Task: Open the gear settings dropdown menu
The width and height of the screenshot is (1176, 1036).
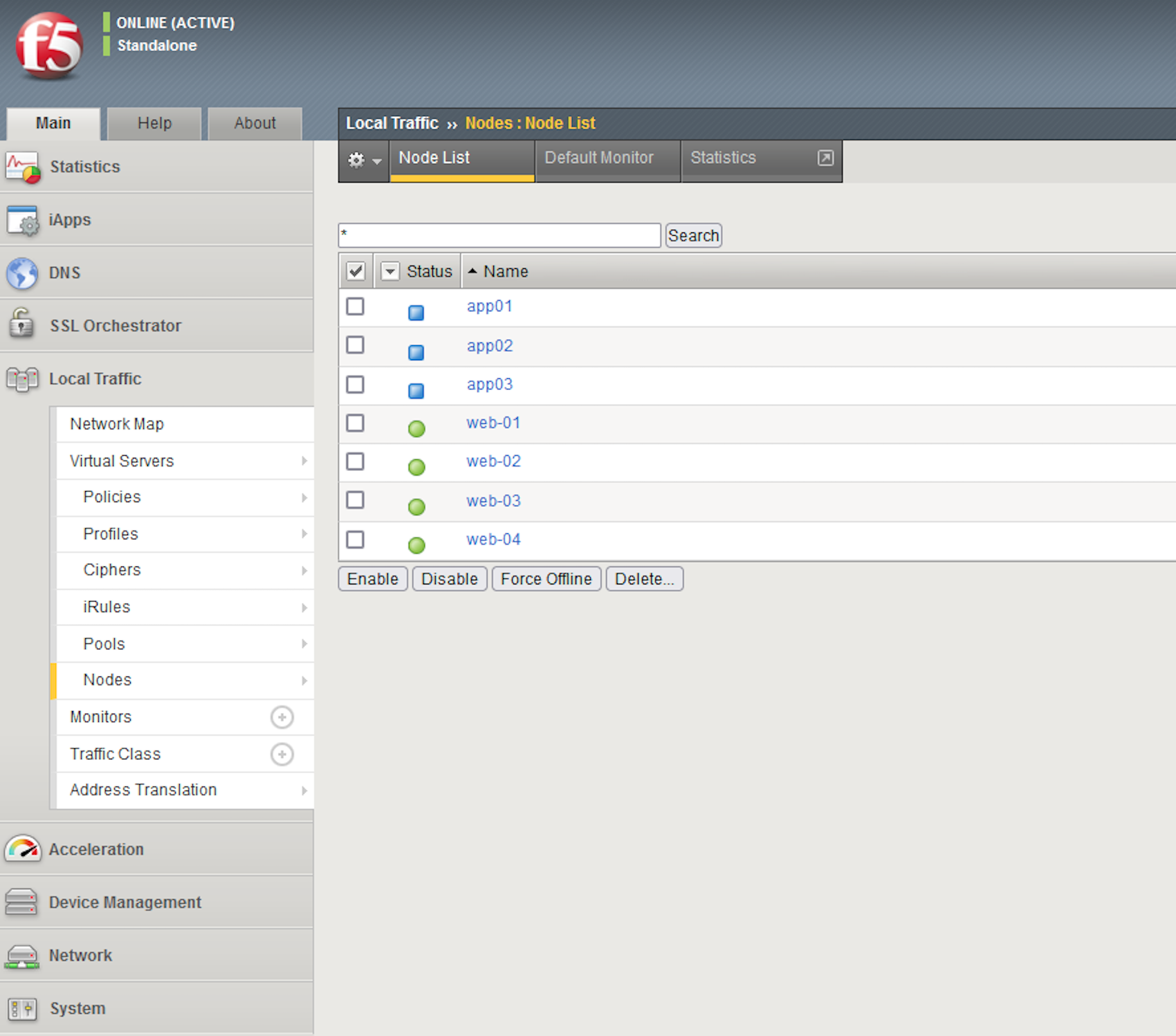Action: tap(364, 160)
